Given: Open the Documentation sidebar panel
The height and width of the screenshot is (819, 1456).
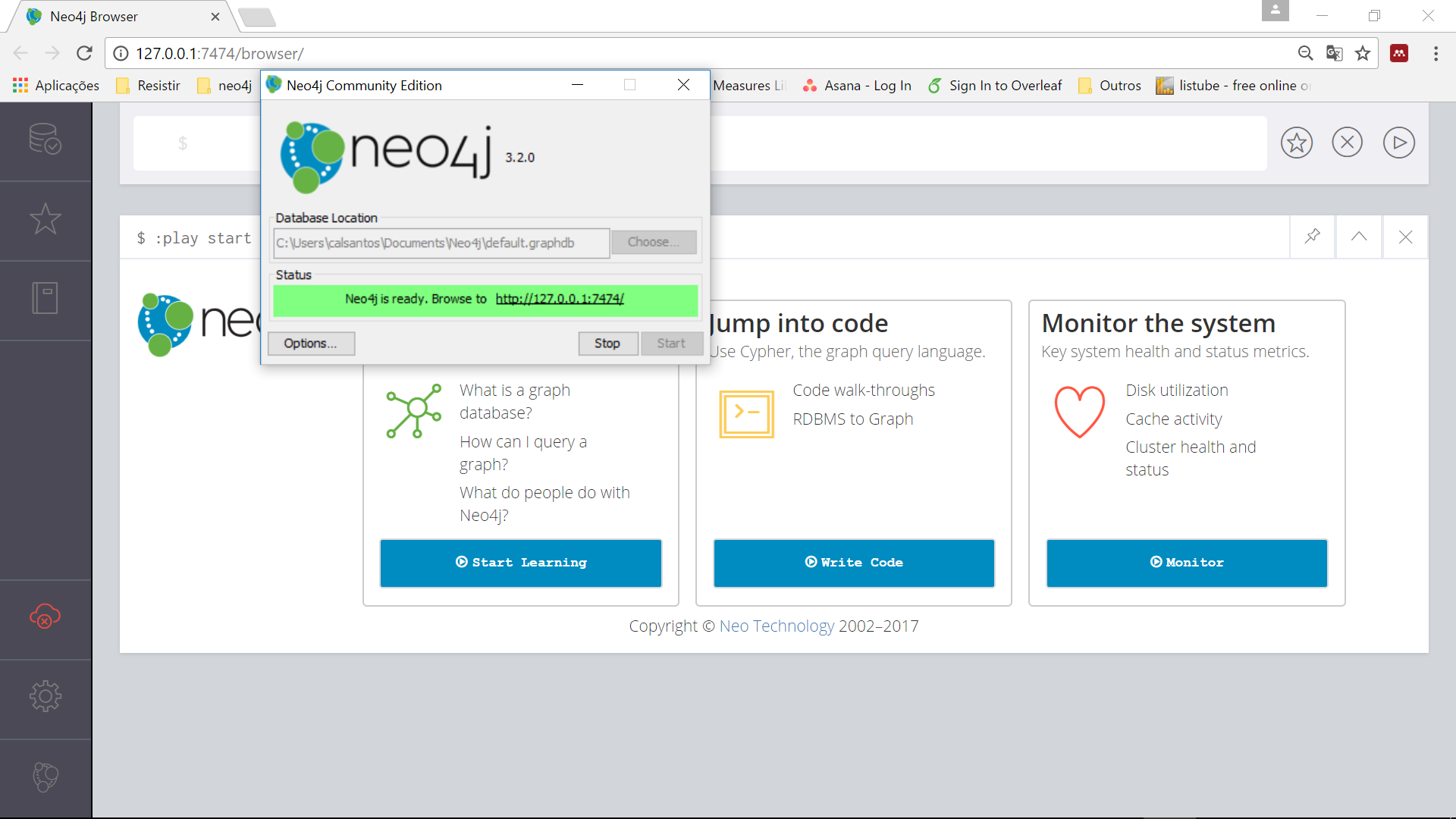Looking at the screenshot, I should click(x=45, y=298).
